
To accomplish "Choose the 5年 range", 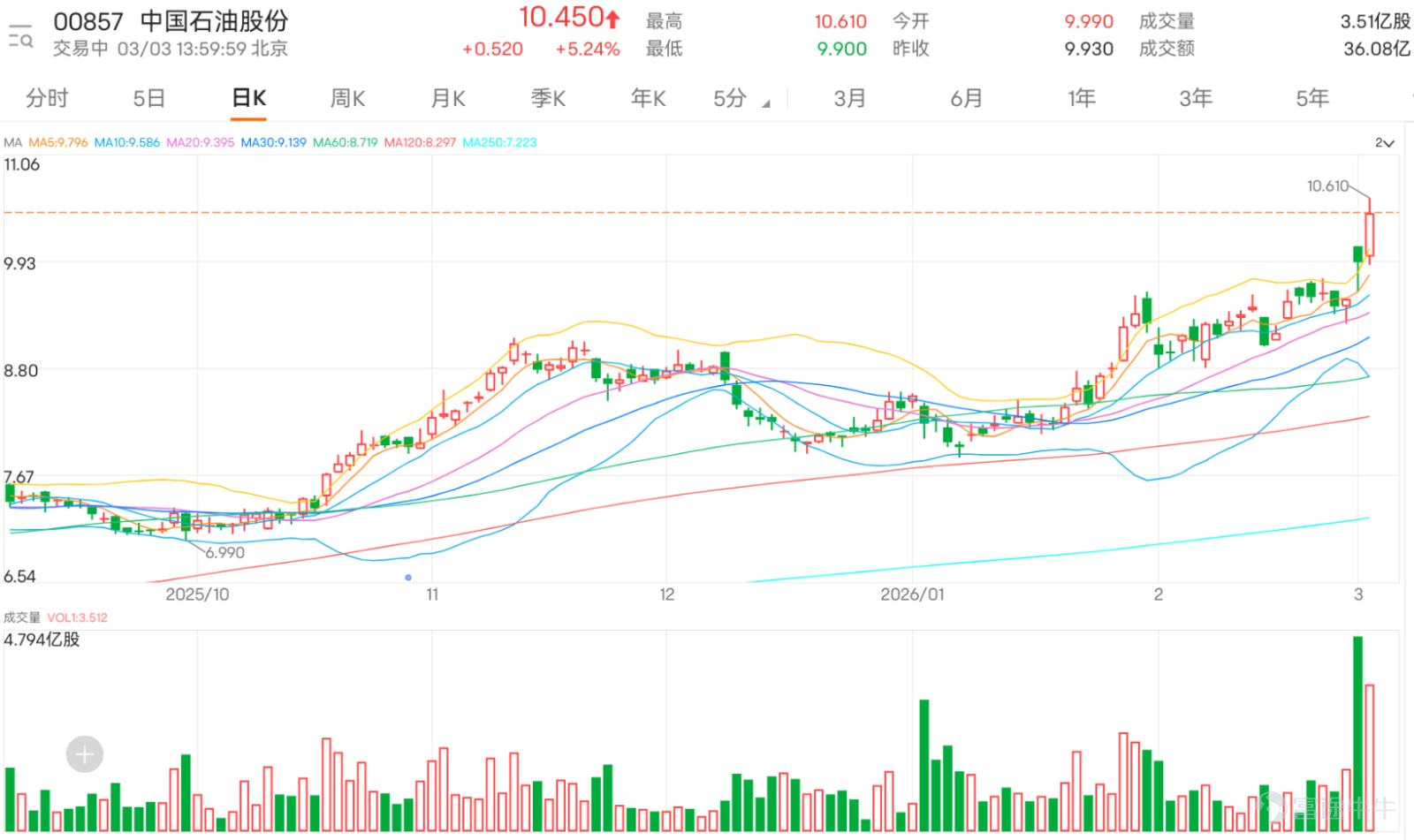I will (1312, 98).
